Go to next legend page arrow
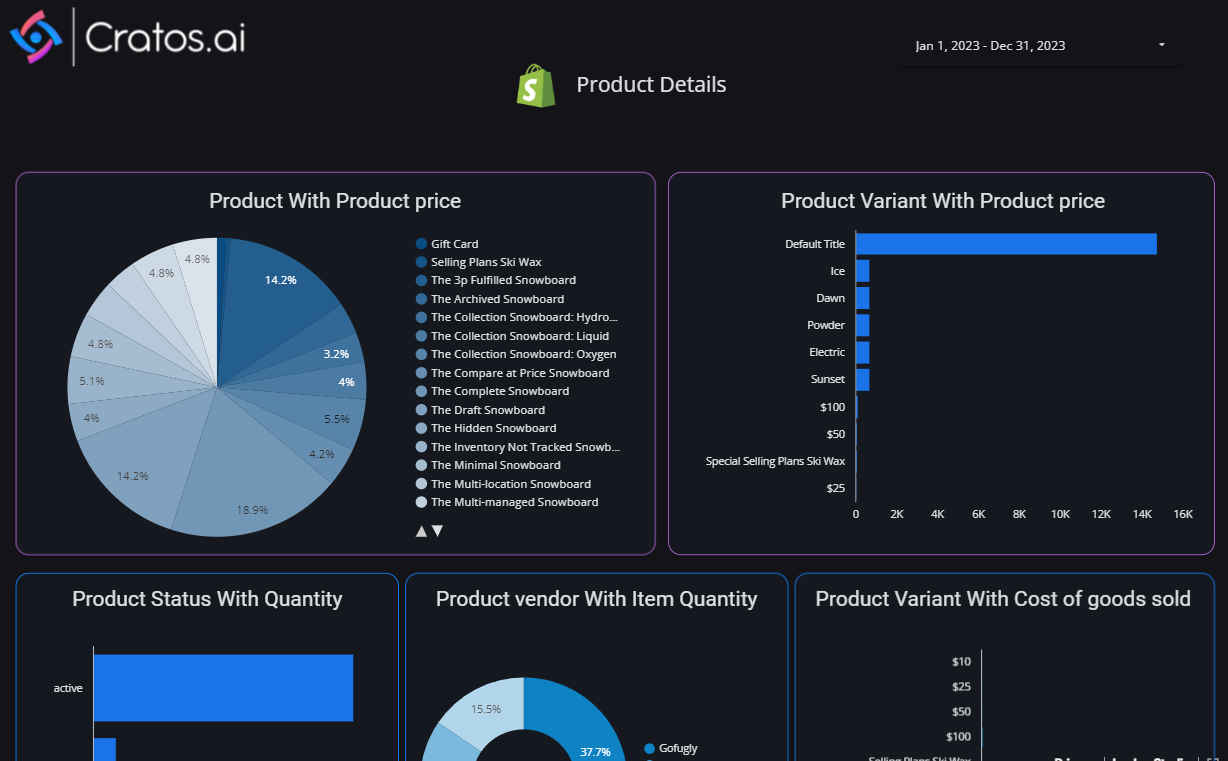Image resolution: width=1228 pixels, height=761 pixels. pyautogui.click(x=437, y=531)
